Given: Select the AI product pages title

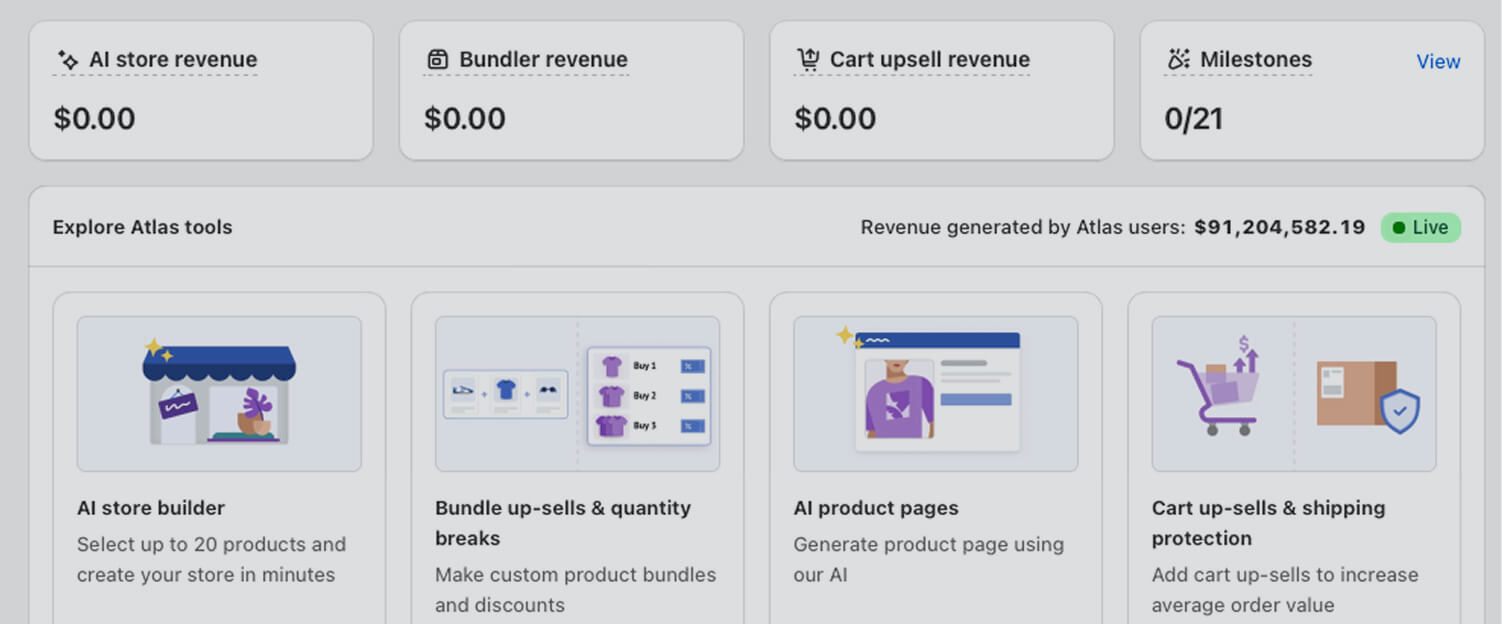Looking at the screenshot, I should pos(876,508).
